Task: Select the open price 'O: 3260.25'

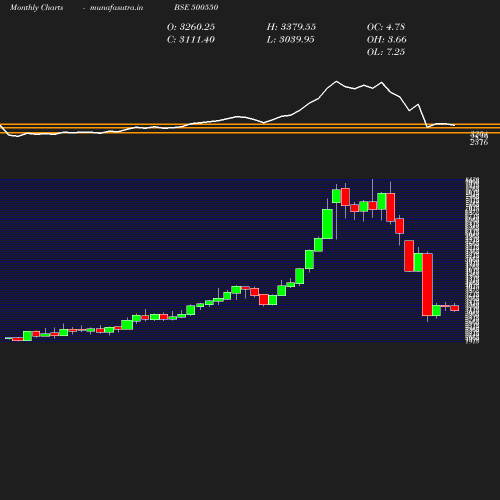Action: tap(191, 27)
